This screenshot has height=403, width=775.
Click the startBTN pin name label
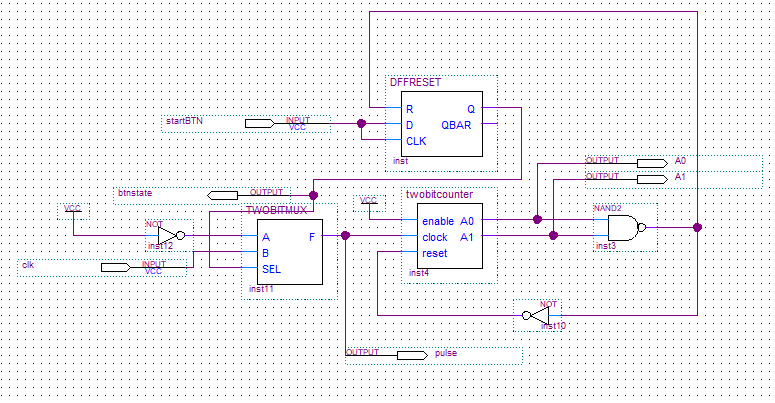[184, 122]
